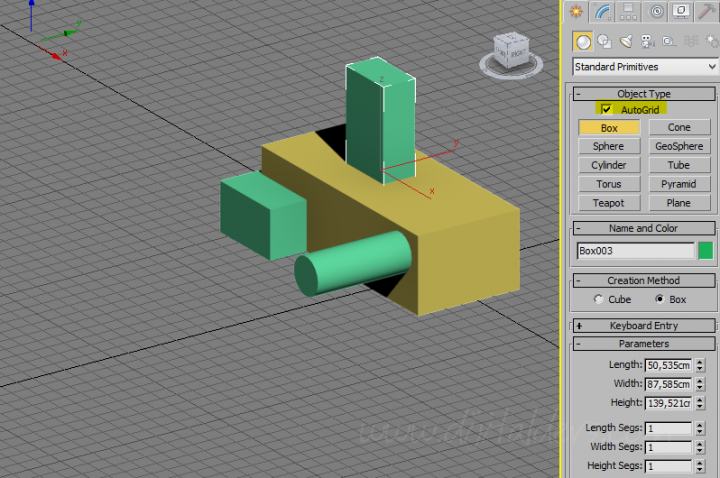Image resolution: width=720 pixels, height=478 pixels.
Task: Open the Display command panel tab
Action: 681,11
